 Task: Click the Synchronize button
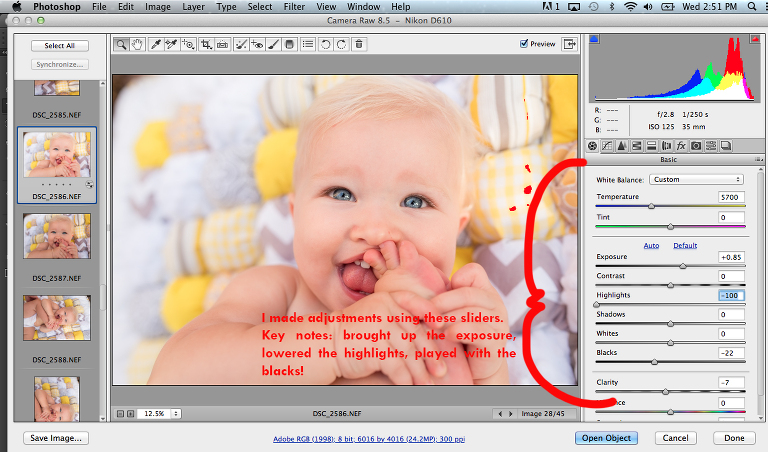coord(60,64)
